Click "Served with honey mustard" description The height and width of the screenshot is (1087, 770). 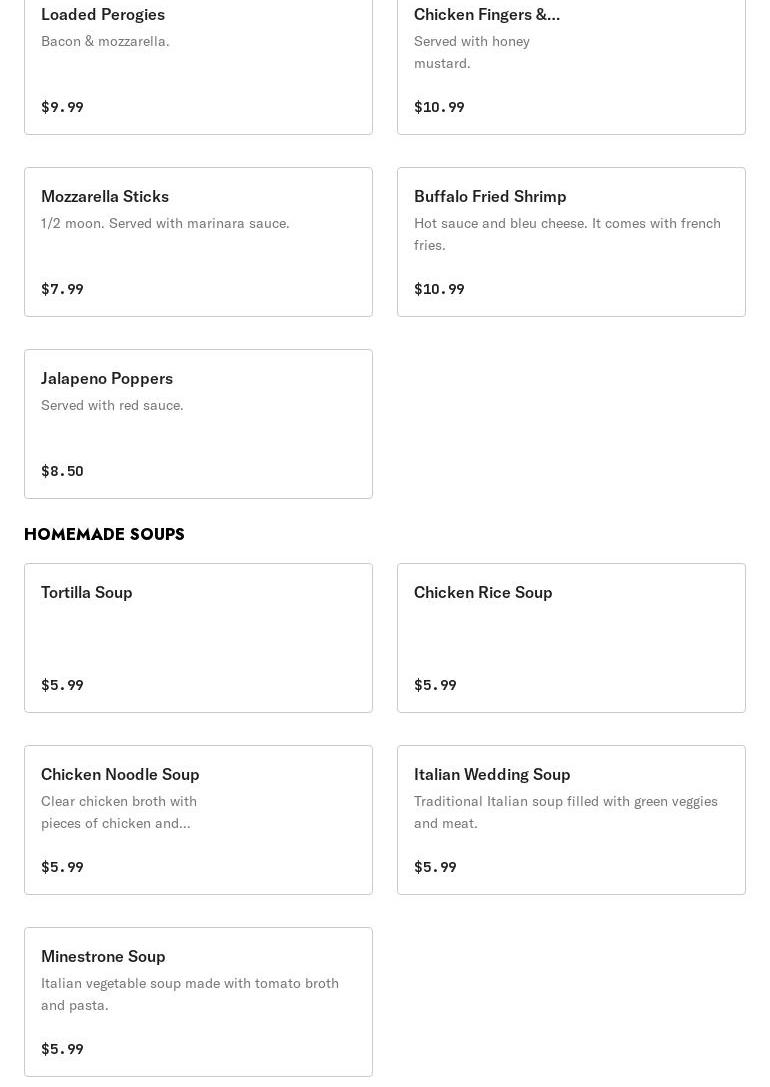pos(472,52)
